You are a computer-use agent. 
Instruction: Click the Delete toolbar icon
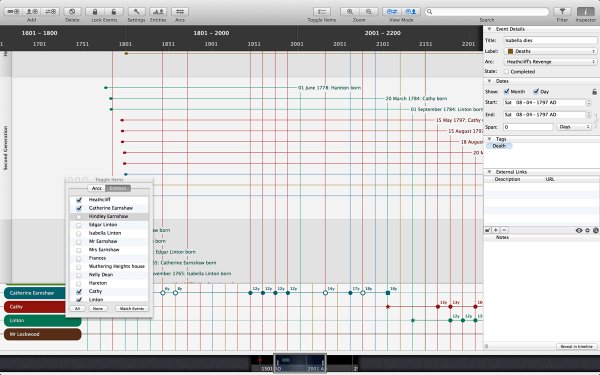[x=72, y=12]
